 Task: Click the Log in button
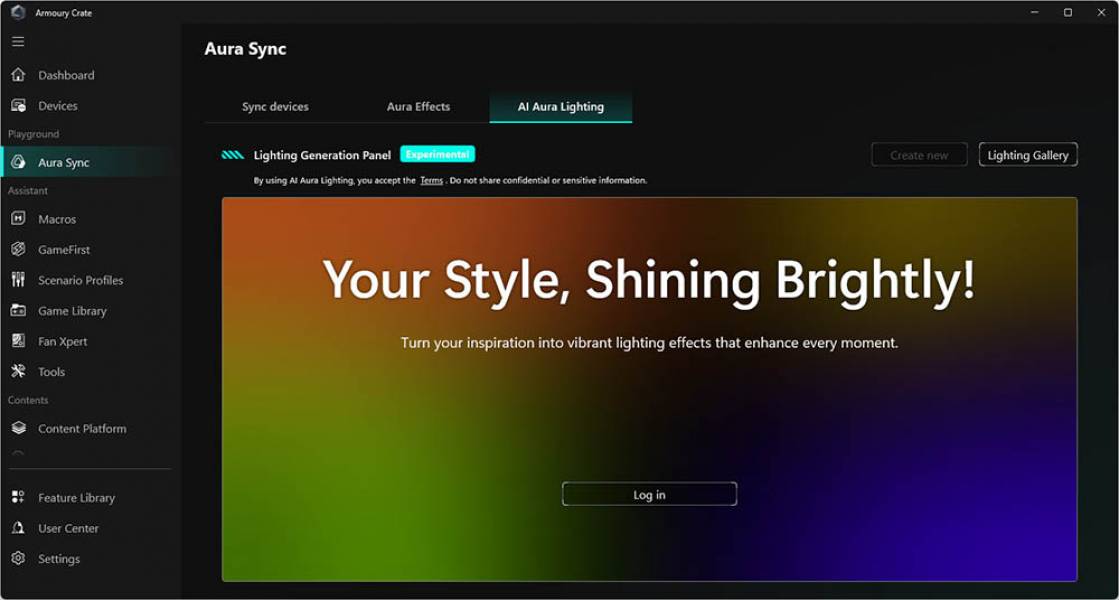pos(649,494)
